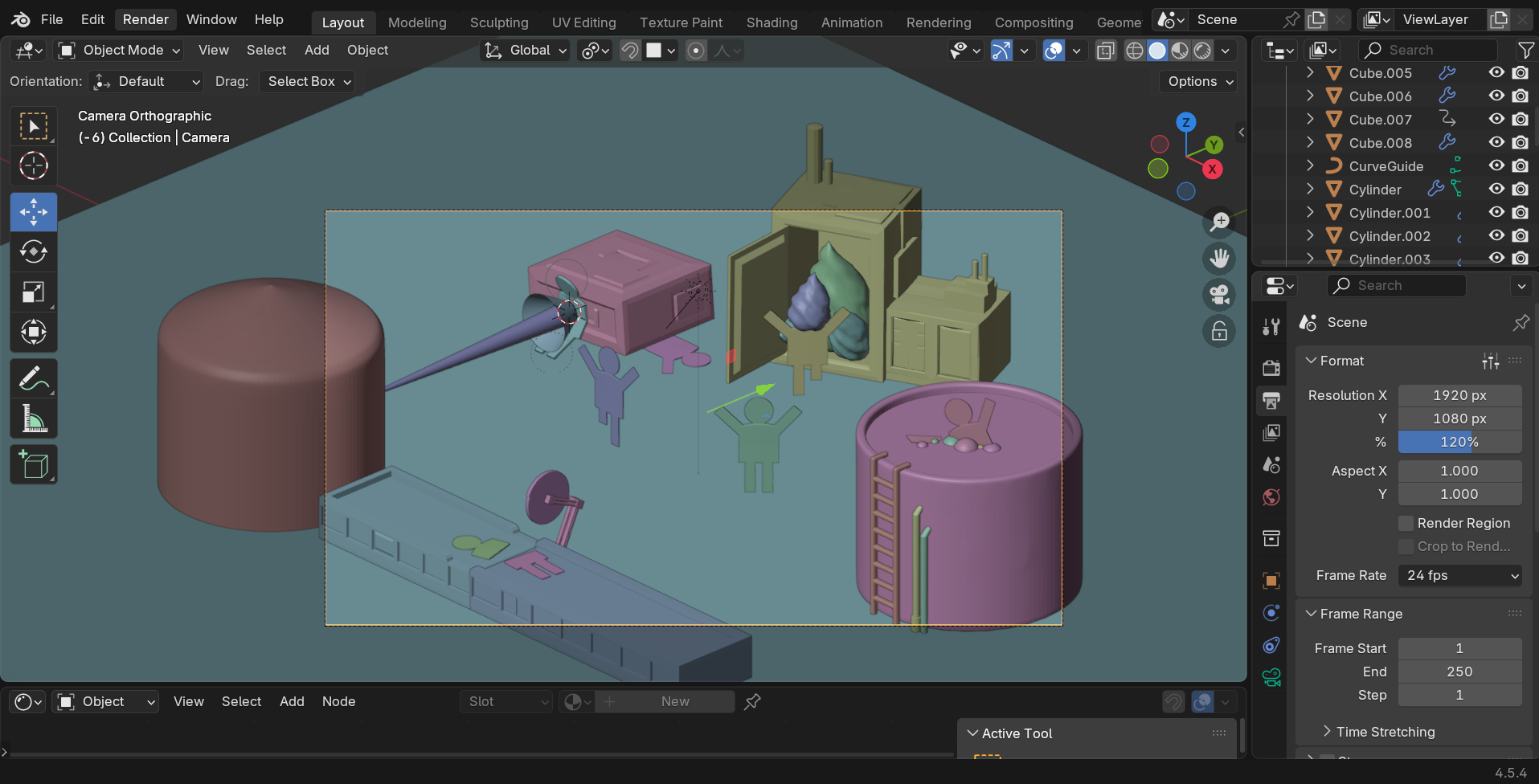Open the Object Mode dropdown
The image size is (1539, 784).
pos(119,51)
